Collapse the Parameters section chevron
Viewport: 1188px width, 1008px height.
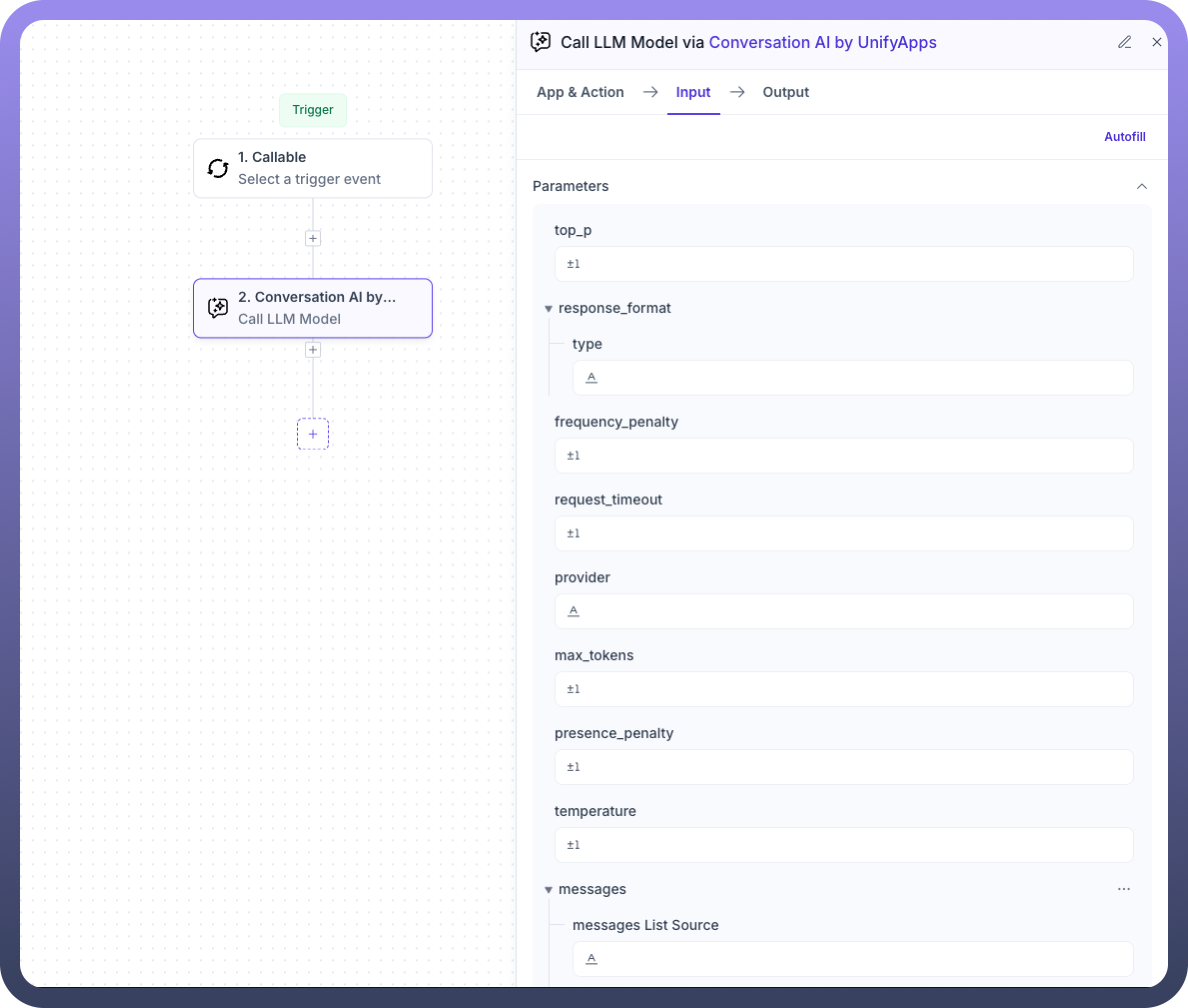(x=1141, y=186)
